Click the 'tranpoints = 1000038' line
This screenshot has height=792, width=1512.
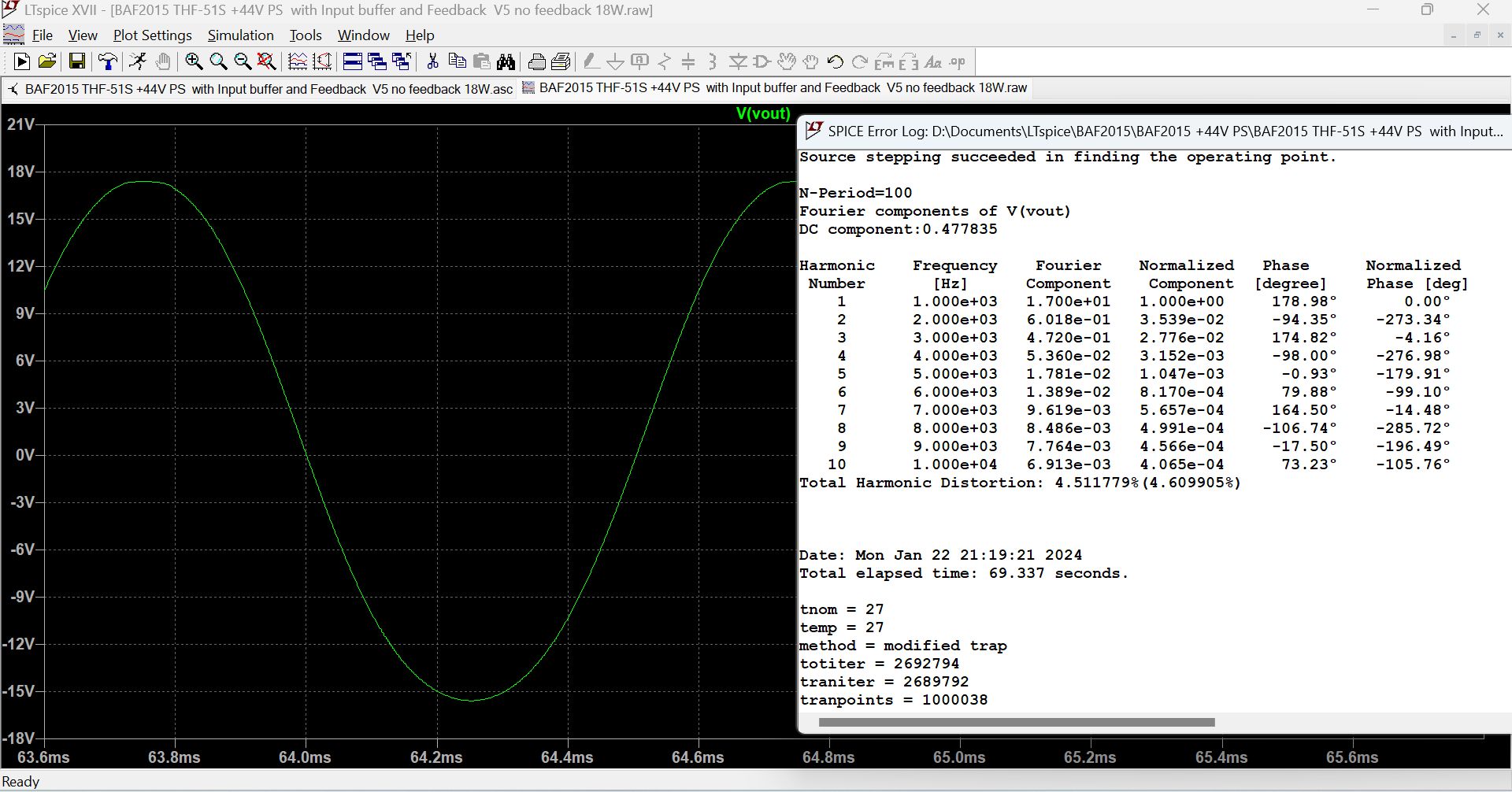point(893,700)
